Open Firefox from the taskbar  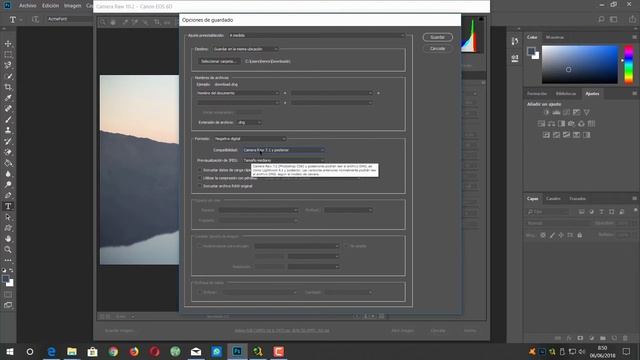[x=134, y=351]
